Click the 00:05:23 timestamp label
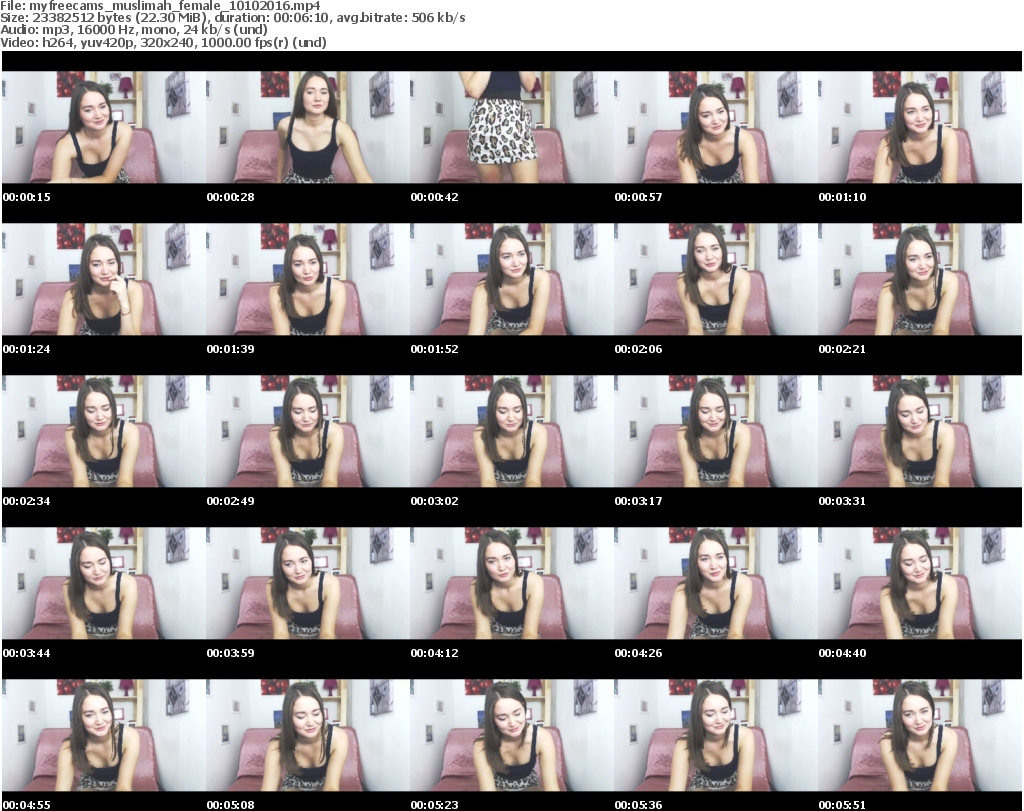 click(434, 805)
